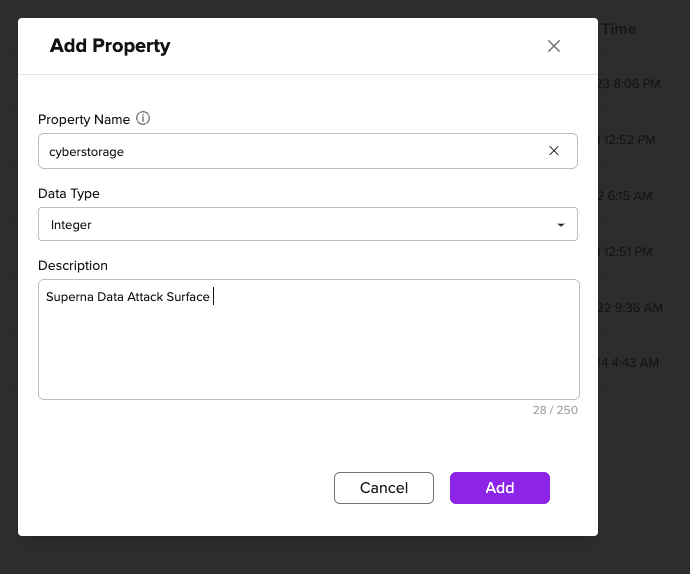Click the caret arrow in Data Type field
This screenshot has height=574, width=690.
coord(560,225)
